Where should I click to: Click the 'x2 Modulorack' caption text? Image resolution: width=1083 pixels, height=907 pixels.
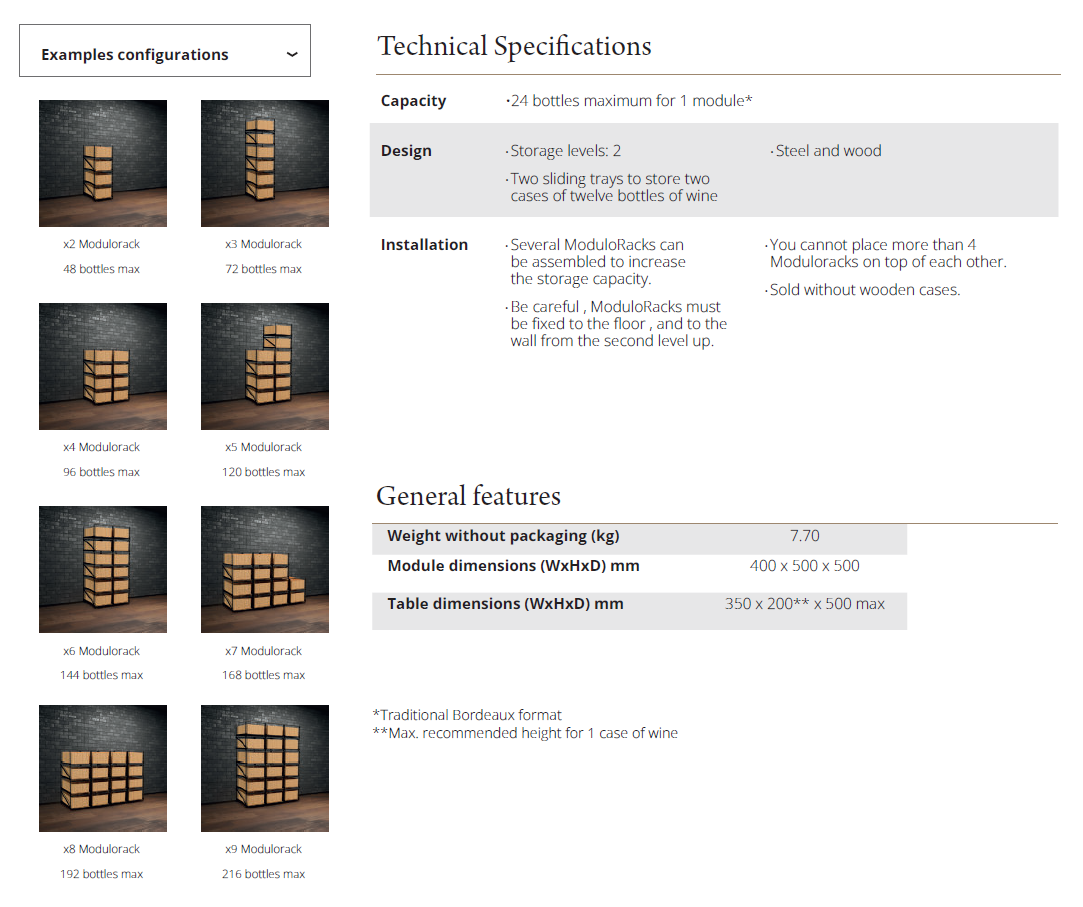(101, 244)
